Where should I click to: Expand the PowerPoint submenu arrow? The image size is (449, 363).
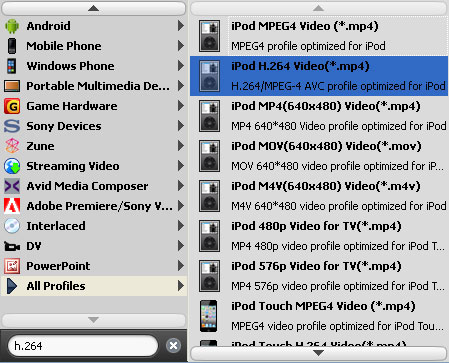181,266
